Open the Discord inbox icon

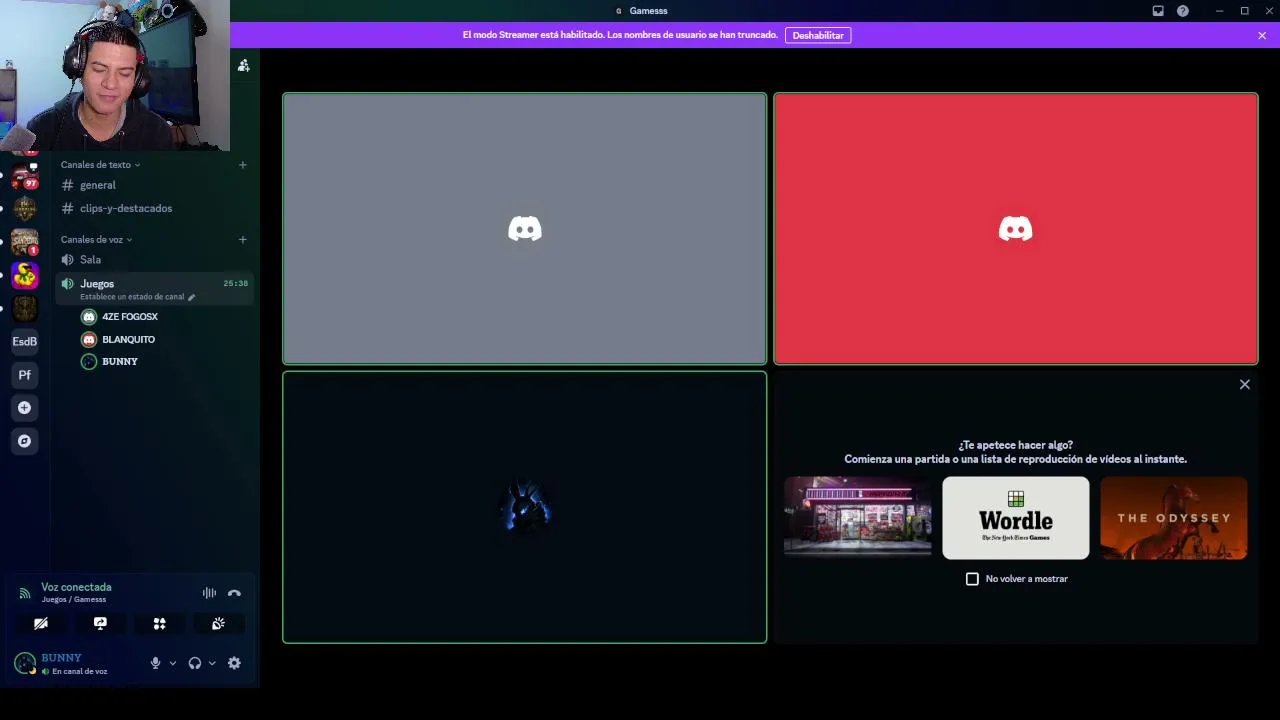point(1158,11)
